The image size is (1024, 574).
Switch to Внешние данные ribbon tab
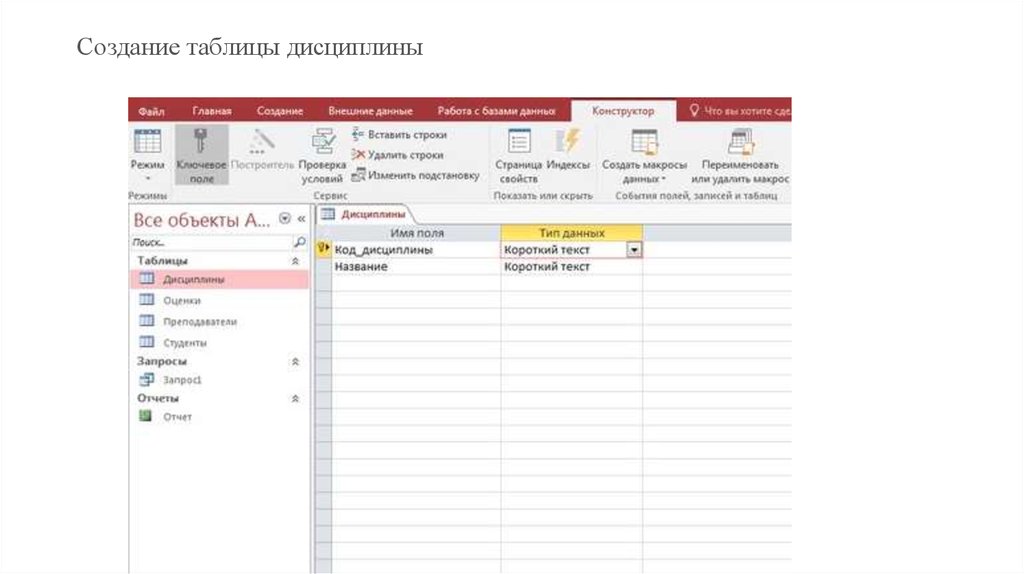370,111
